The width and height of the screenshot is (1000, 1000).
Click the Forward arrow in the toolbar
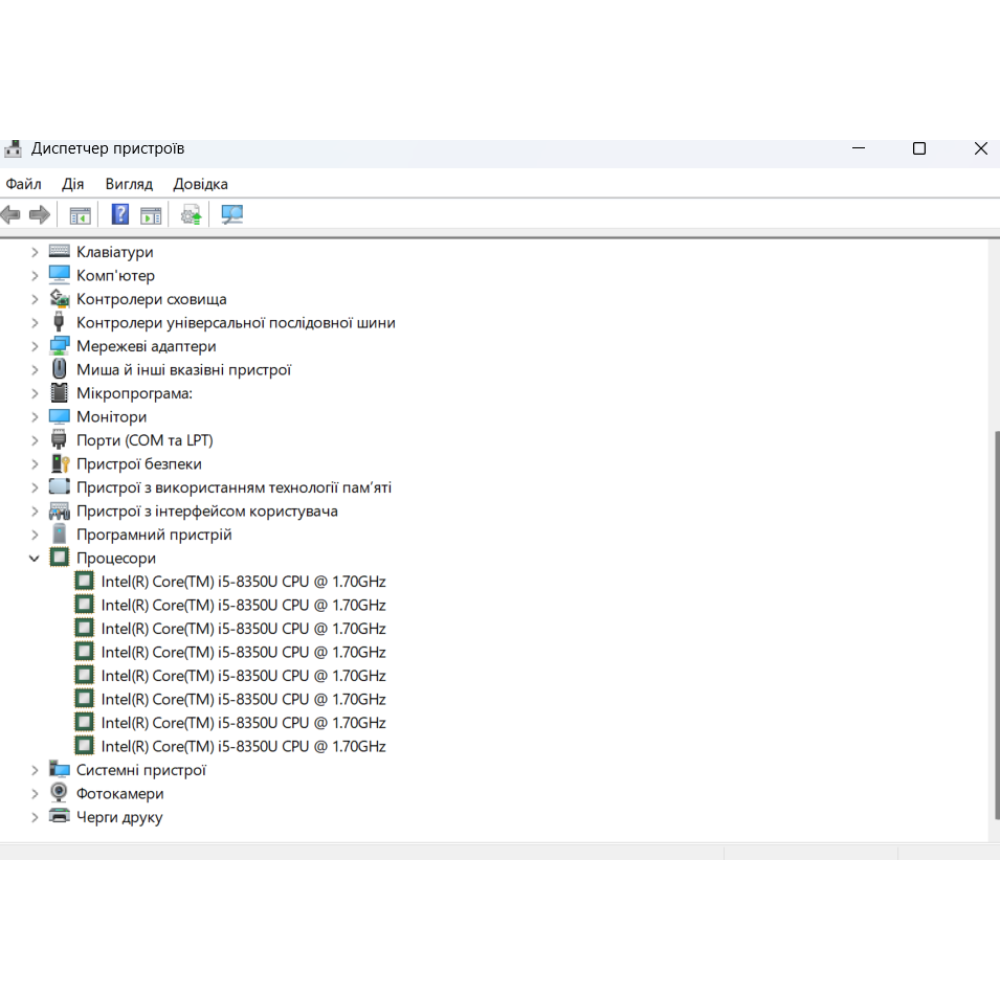(x=40, y=215)
